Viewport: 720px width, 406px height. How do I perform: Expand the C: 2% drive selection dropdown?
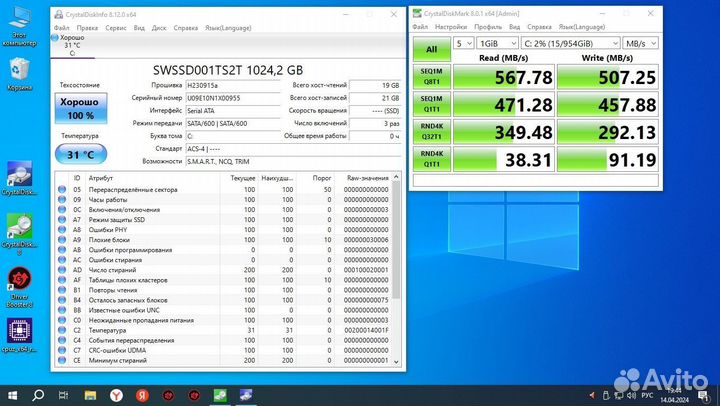pyautogui.click(x=568, y=44)
